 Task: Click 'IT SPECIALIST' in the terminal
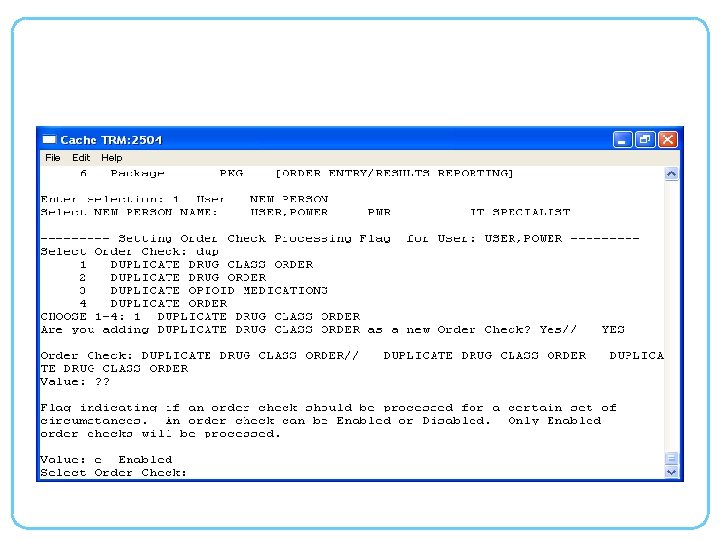point(520,212)
